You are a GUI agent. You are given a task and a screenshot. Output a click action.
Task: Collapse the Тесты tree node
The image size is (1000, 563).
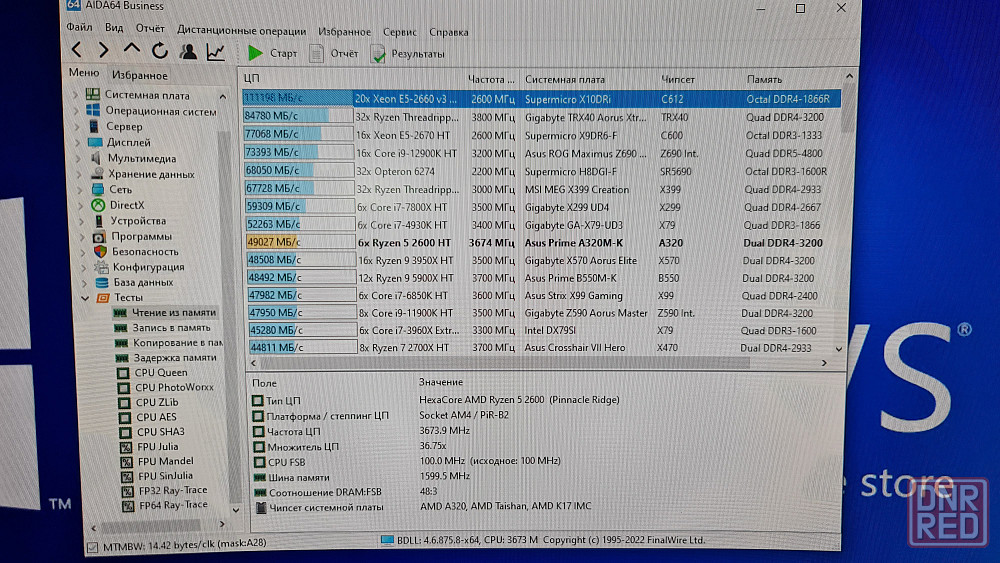(85, 298)
